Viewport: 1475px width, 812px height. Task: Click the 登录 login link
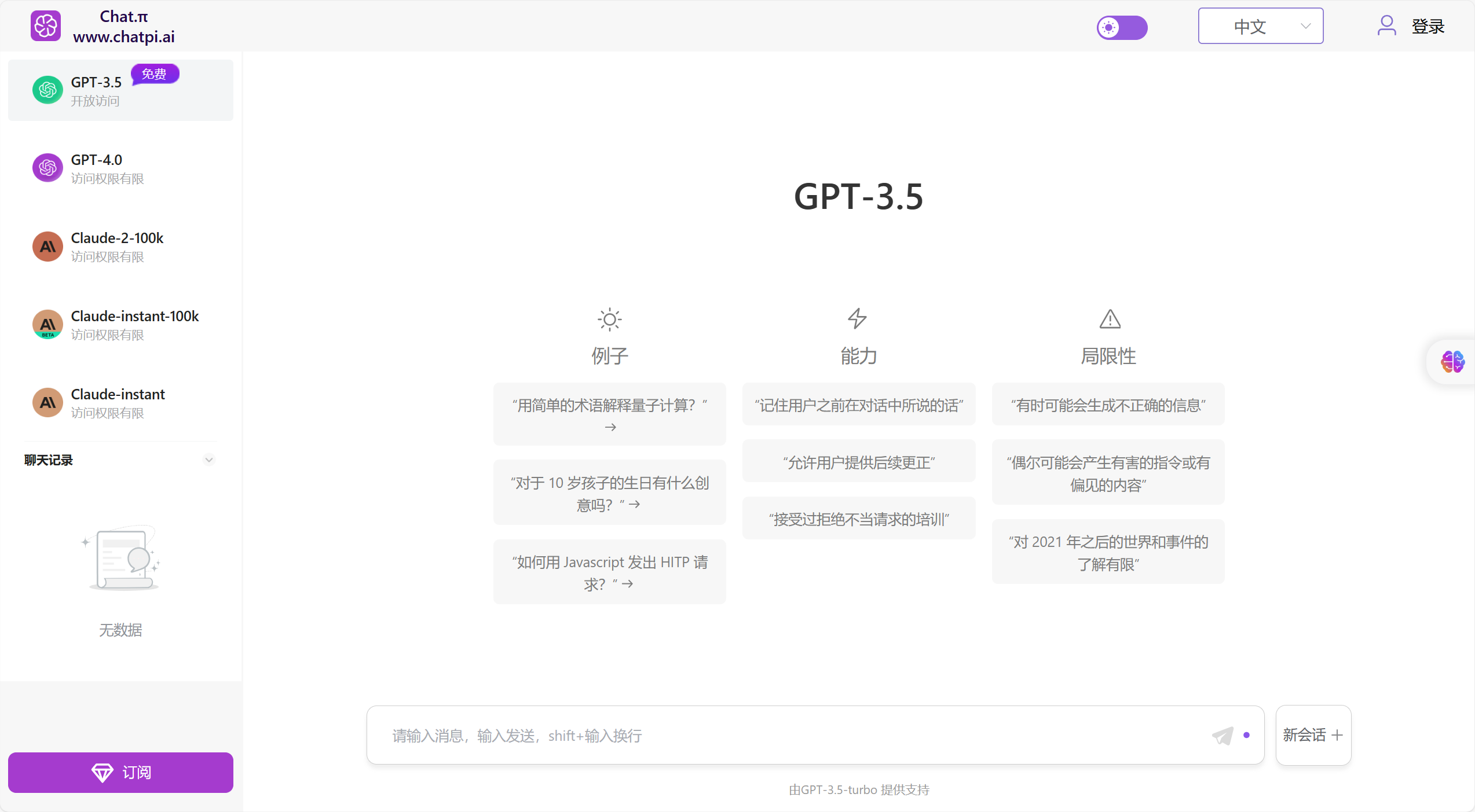(x=1428, y=26)
